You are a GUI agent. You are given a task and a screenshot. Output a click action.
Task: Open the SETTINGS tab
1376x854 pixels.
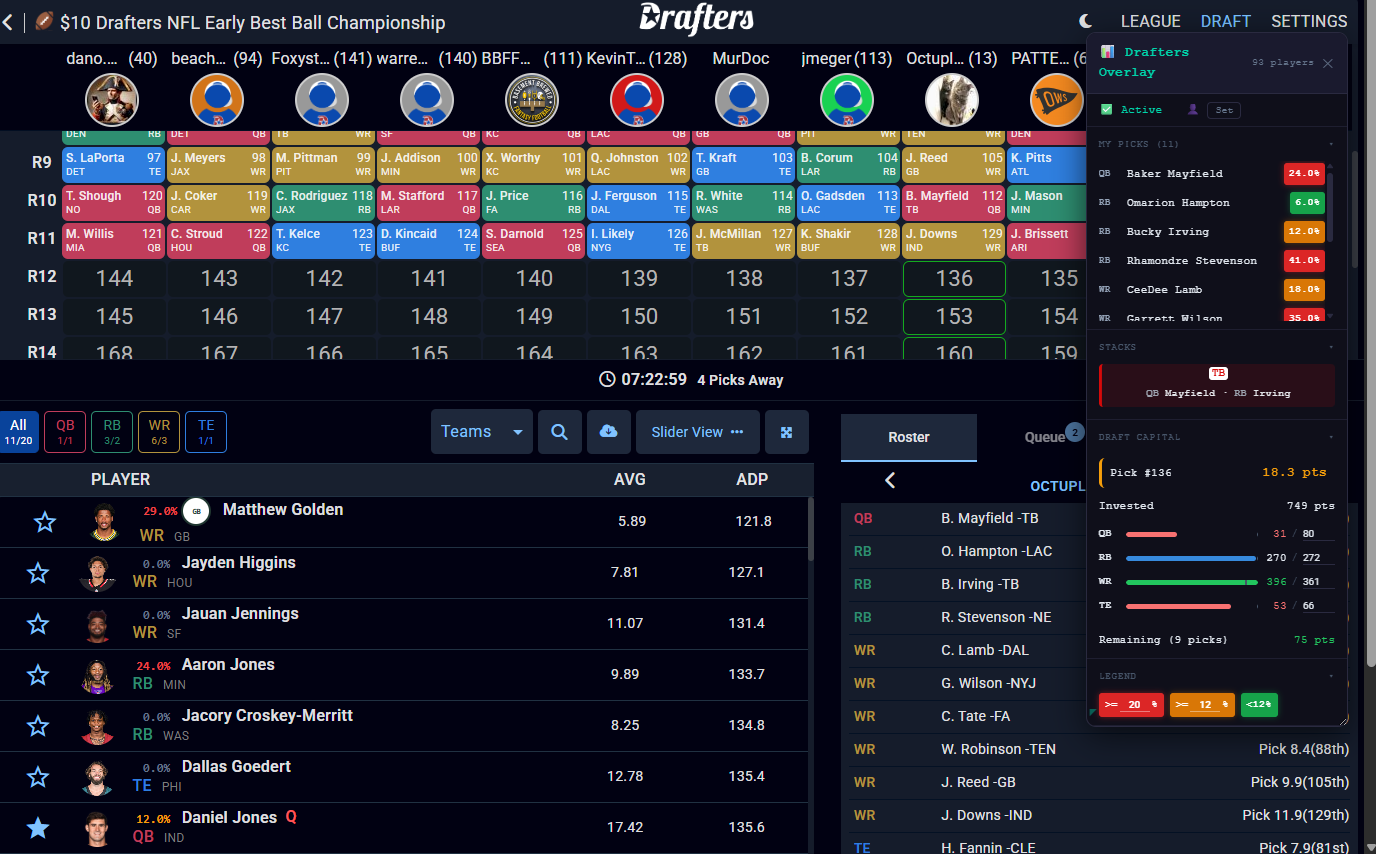point(1309,21)
